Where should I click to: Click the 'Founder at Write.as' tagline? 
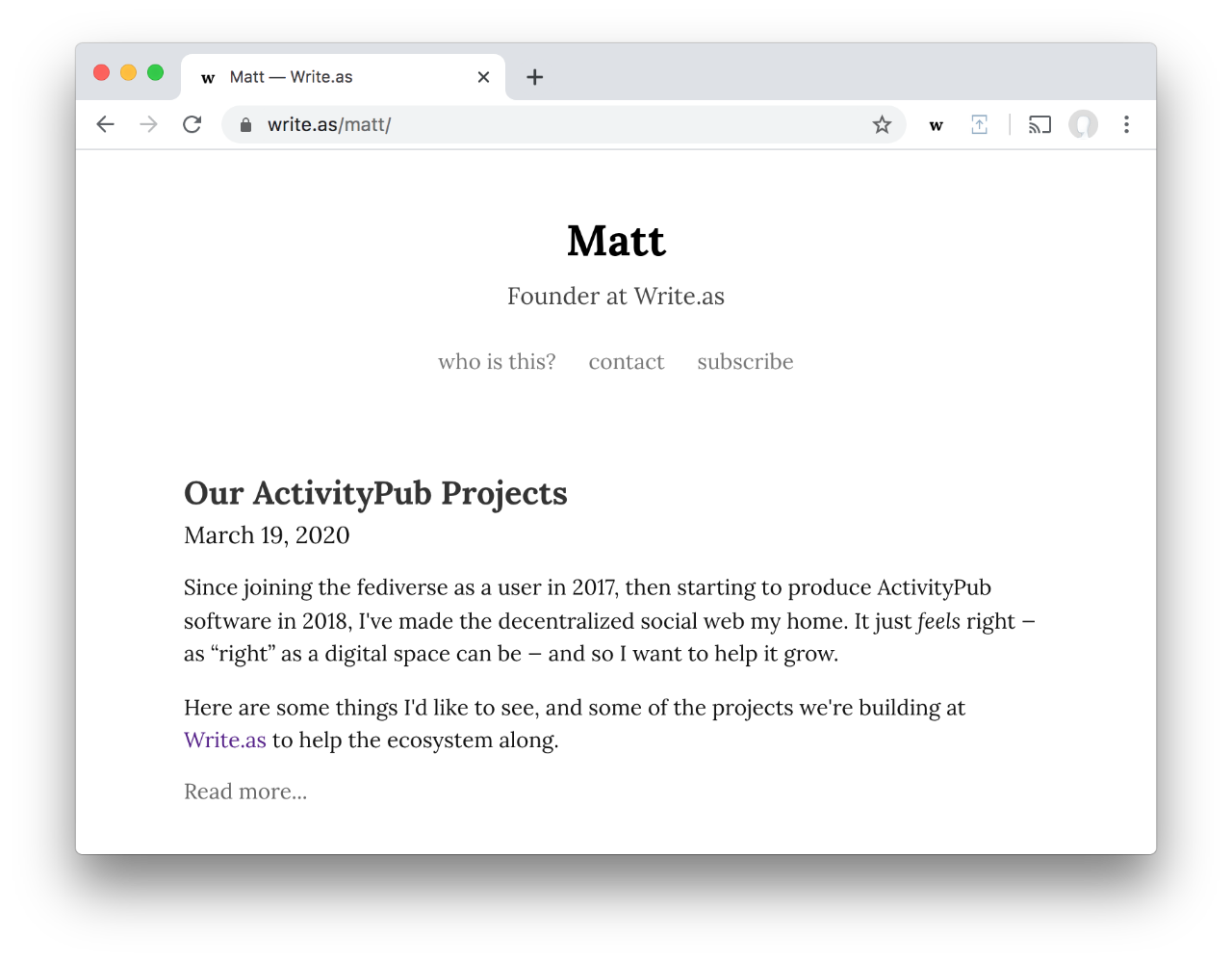(x=616, y=297)
